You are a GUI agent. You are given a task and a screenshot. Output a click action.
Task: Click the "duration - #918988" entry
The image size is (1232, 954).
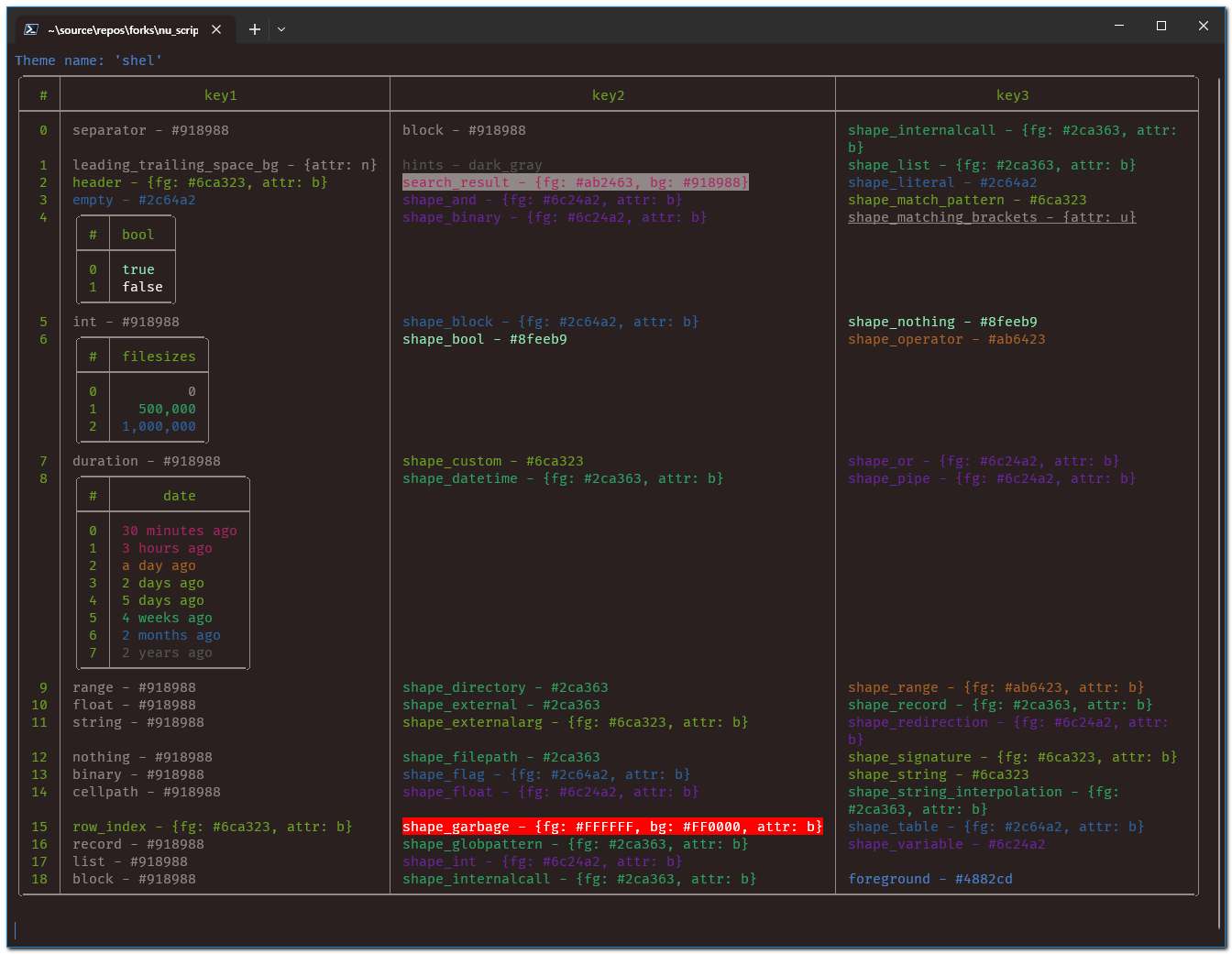(147, 461)
